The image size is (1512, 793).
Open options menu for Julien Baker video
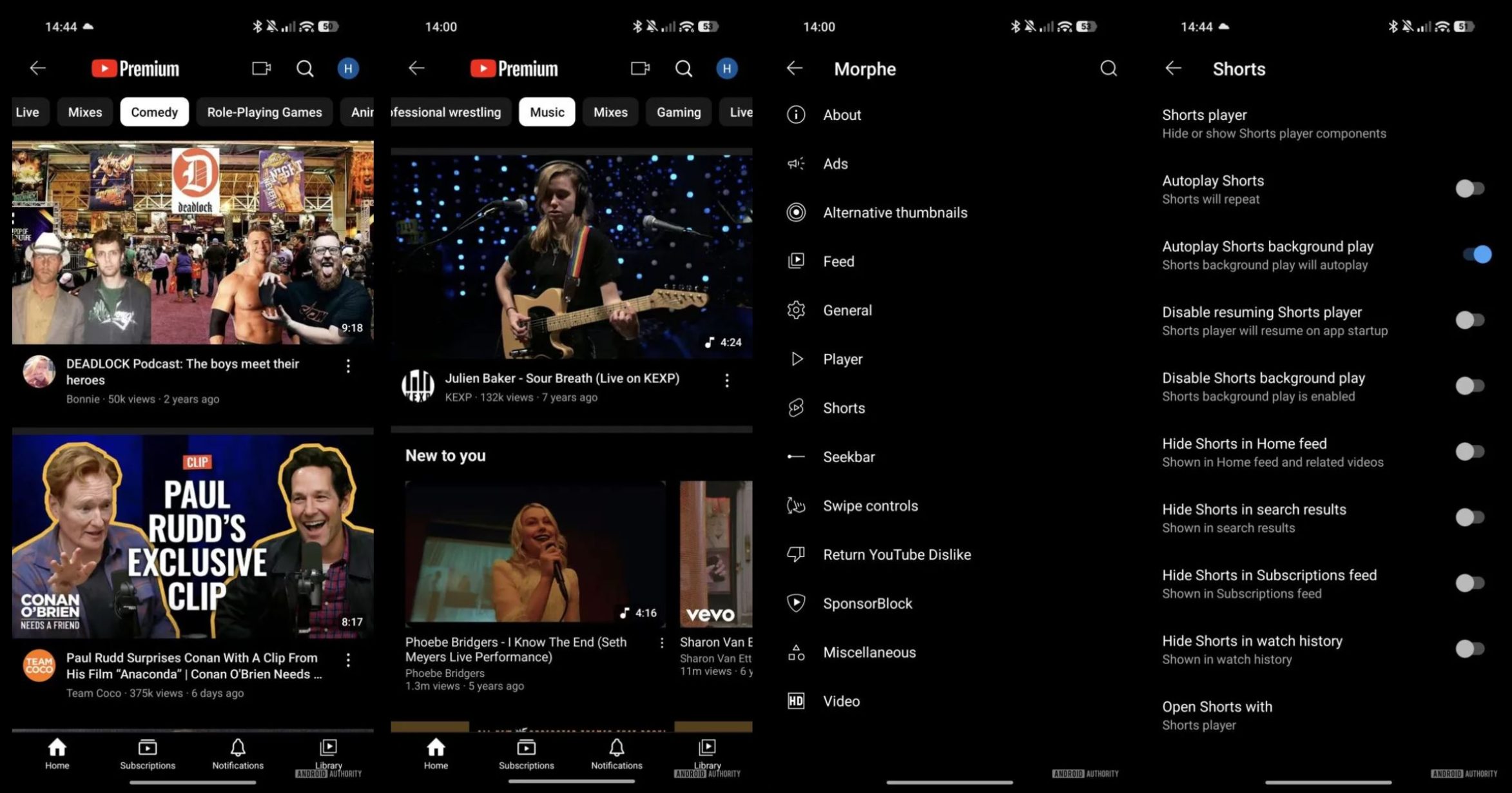[x=726, y=380]
